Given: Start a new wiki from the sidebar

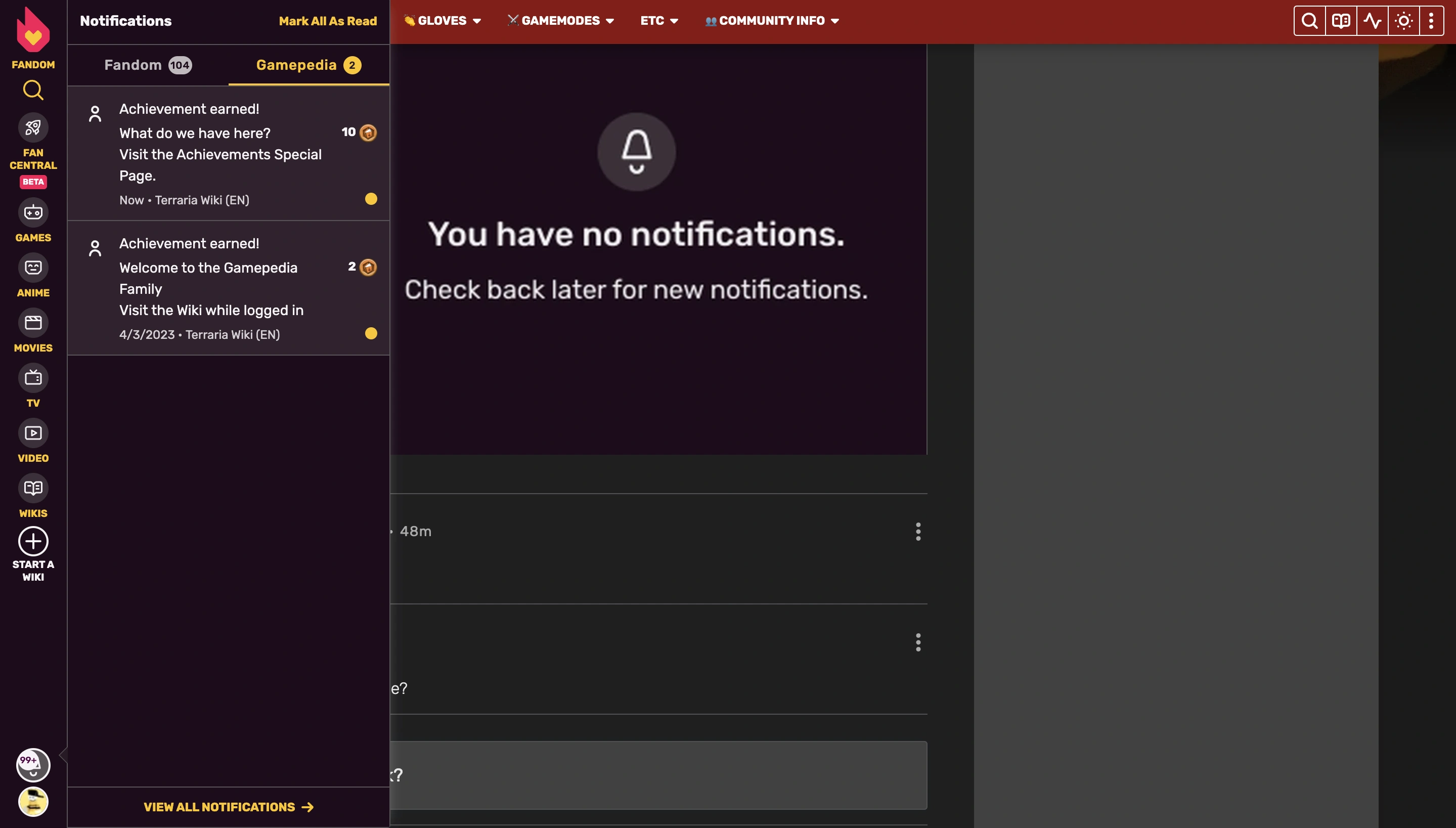Looking at the screenshot, I should click(x=33, y=541).
